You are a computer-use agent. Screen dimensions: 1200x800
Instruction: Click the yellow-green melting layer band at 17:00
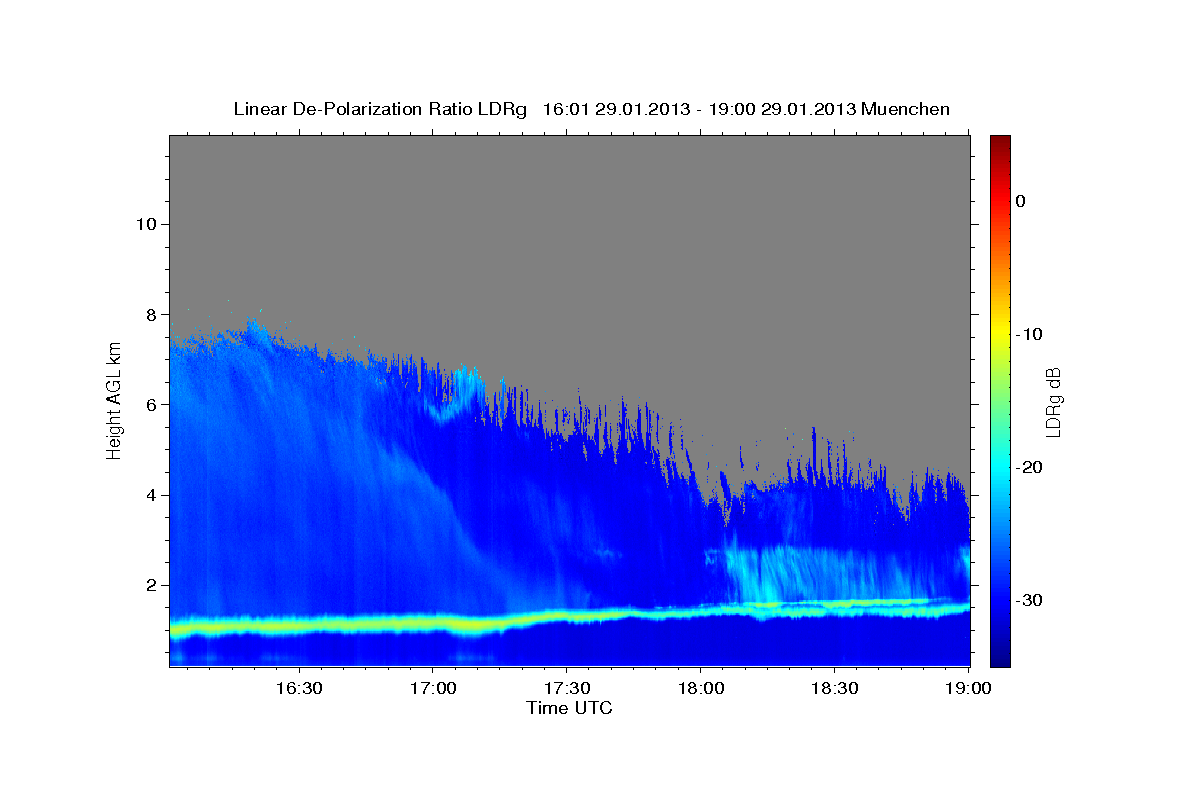[x=433, y=624]
